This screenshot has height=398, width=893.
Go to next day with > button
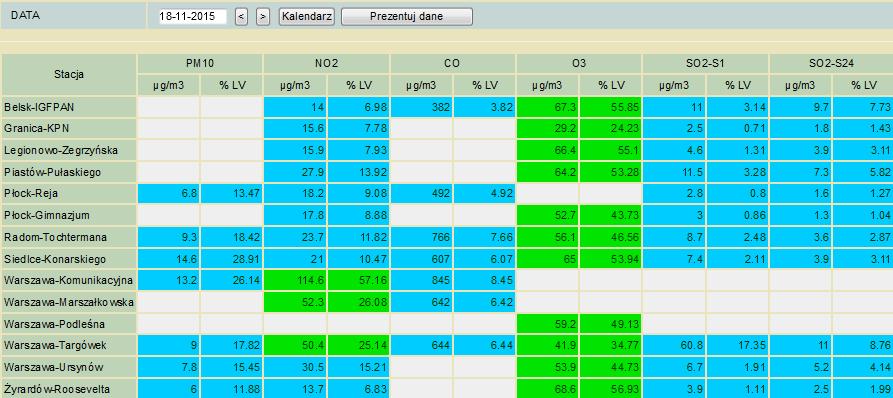point(263,17)
